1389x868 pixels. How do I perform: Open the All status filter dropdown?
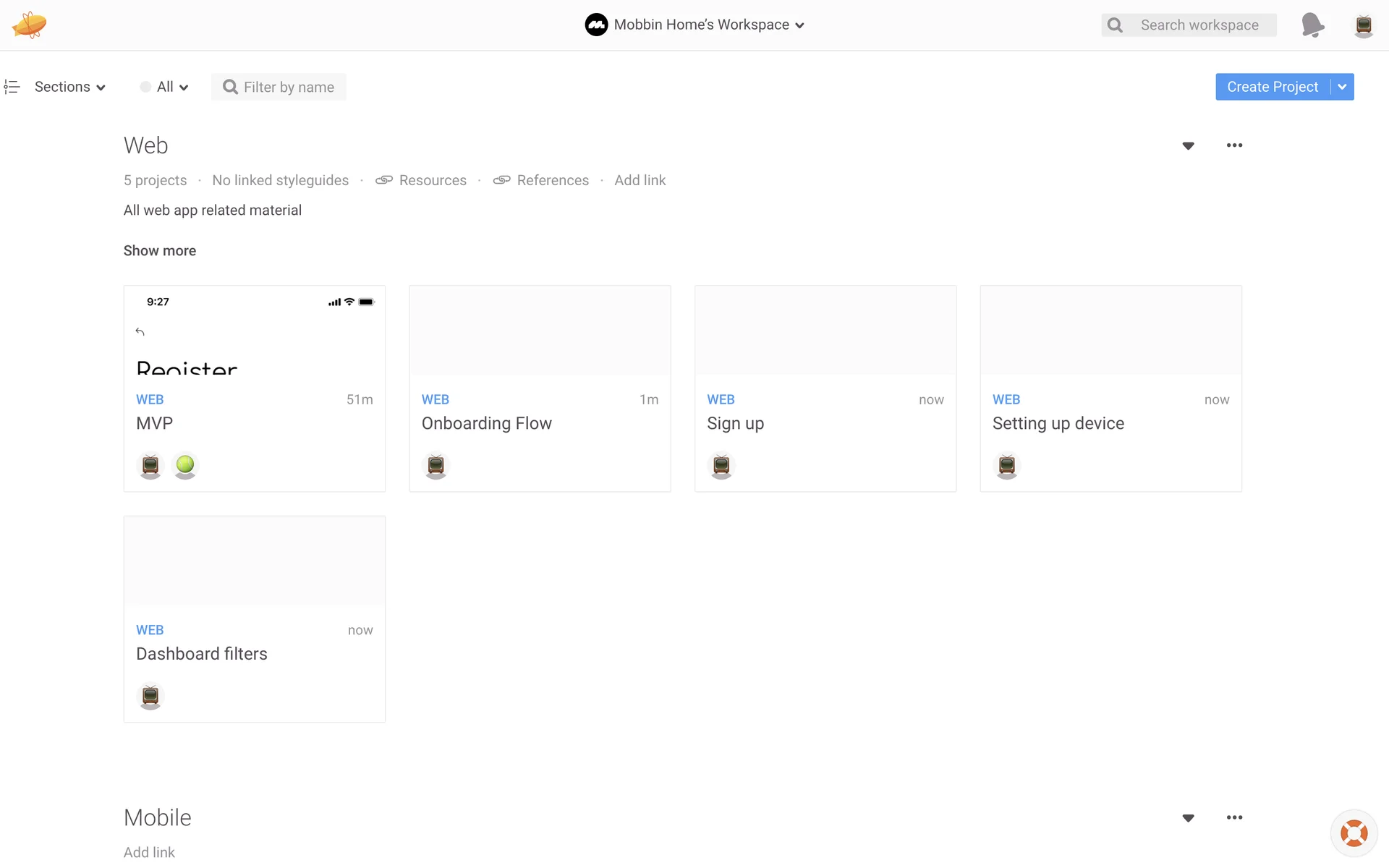tap(165, 87)
